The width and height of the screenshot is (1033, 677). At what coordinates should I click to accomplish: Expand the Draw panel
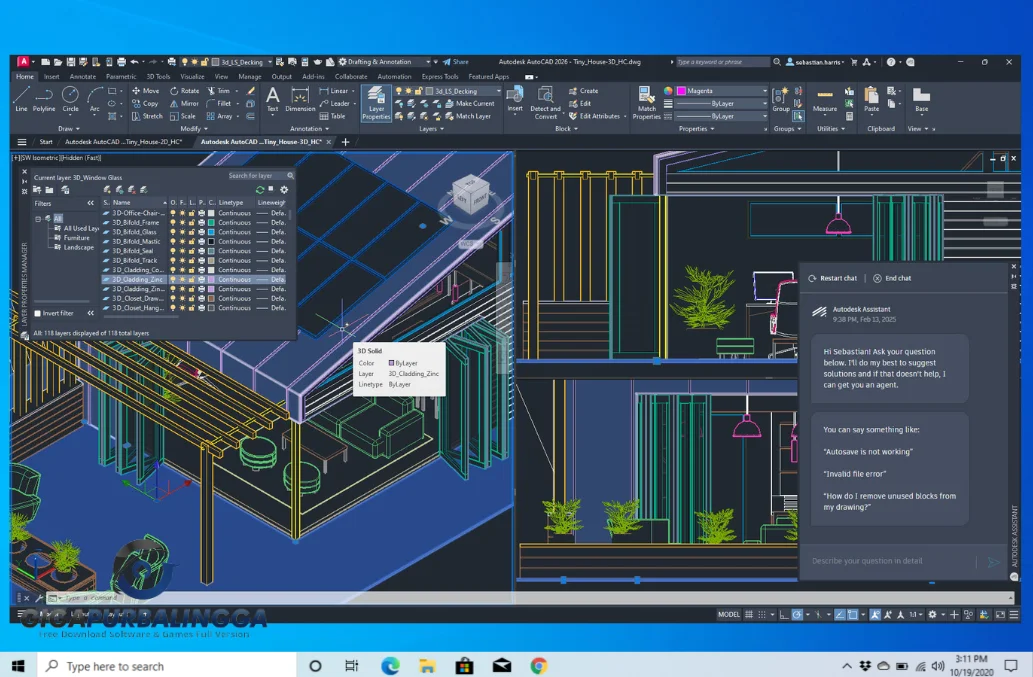[69, 129]
